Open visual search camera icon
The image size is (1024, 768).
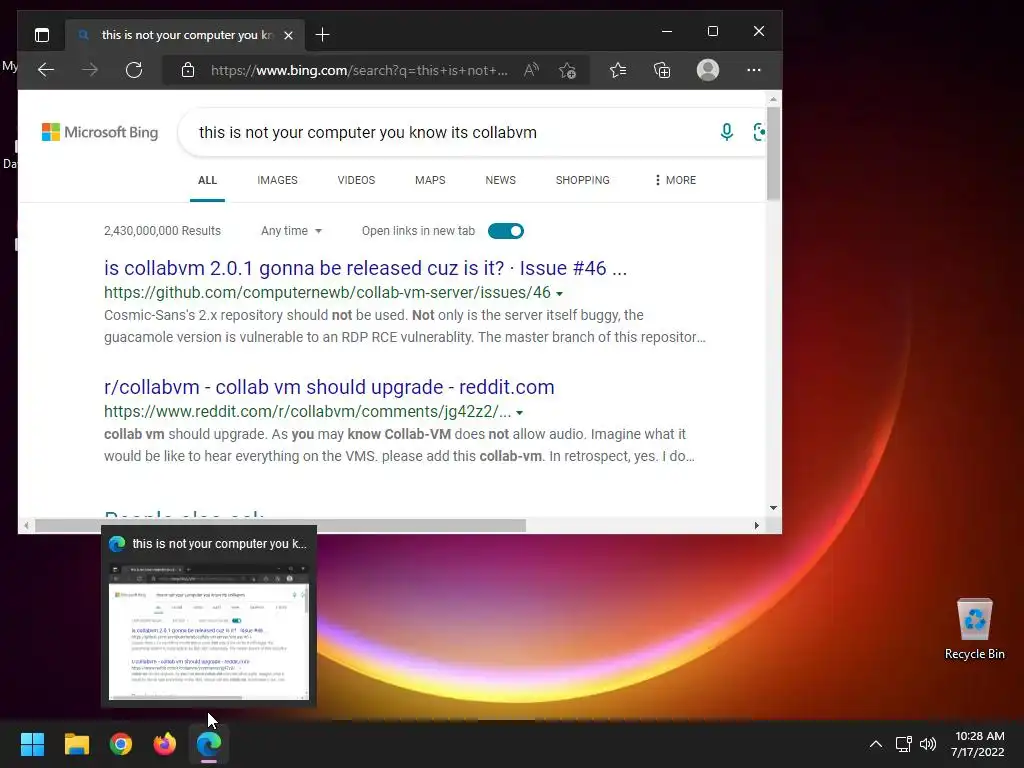[759, 132]
